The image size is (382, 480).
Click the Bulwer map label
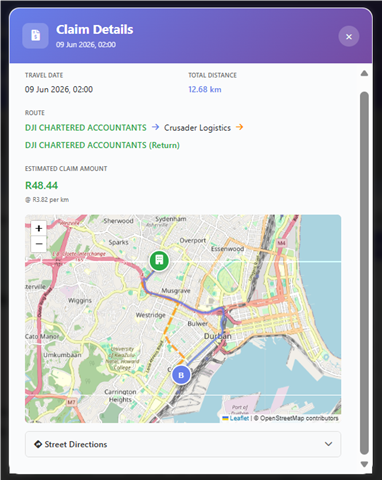[x=197, y=323]
